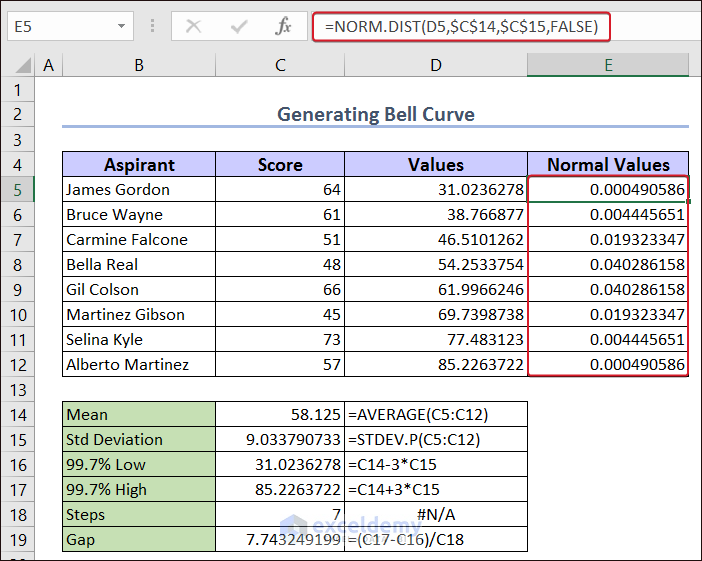The width and height of the screenshot is (702, 561).
Task: Select the Std Deviation label cell
Action: coord(138,439)
